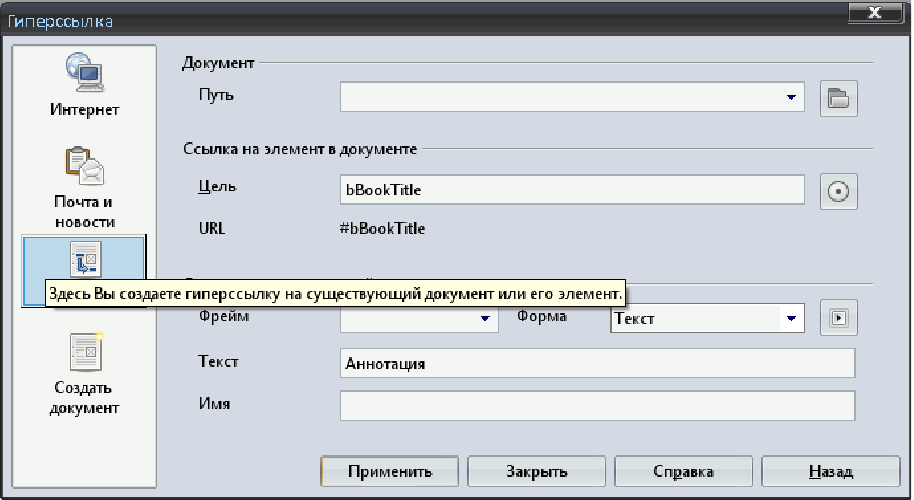Focus the Цель field containing bBookTitle
This screenshot has width=914, height=500.
click(x=570, y=190)
